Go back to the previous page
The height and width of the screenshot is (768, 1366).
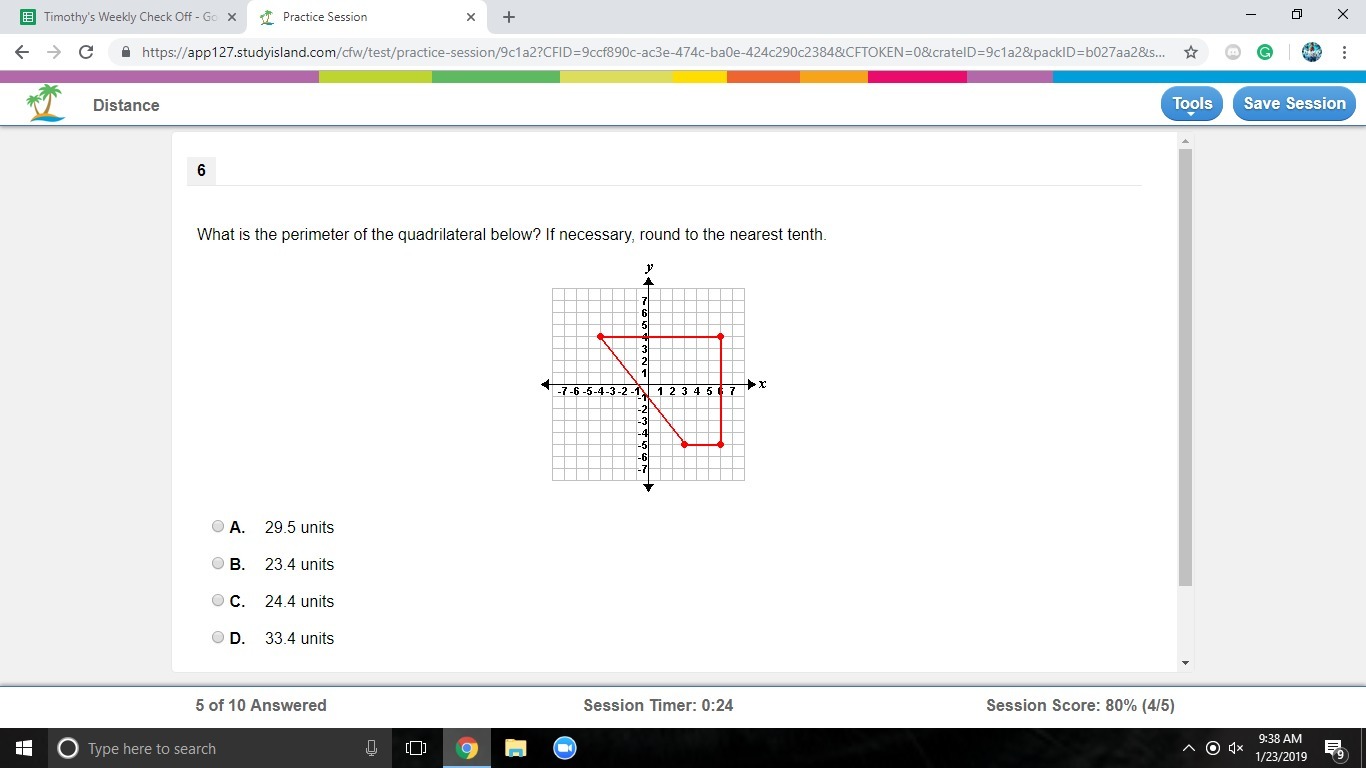[22, 52]
